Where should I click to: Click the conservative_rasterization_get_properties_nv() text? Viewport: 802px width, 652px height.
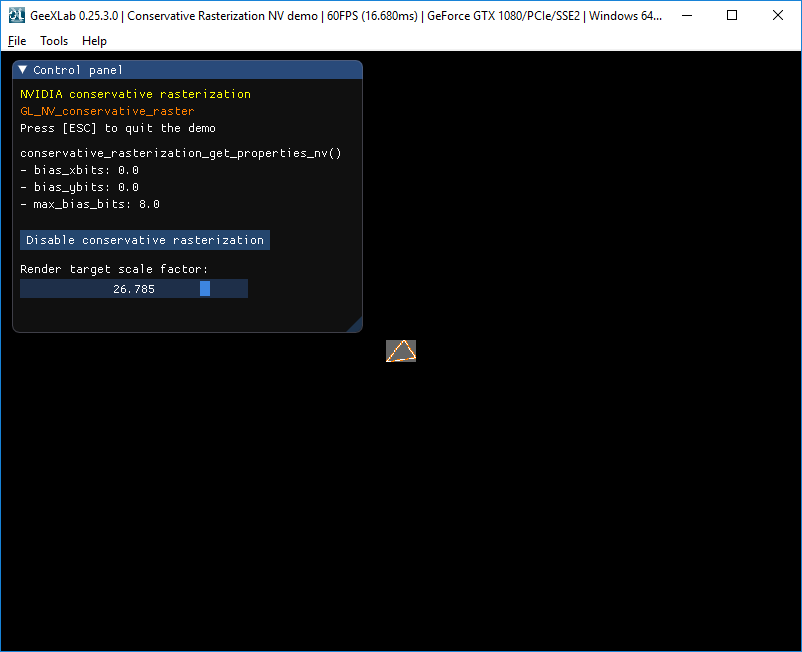point(181,153)
